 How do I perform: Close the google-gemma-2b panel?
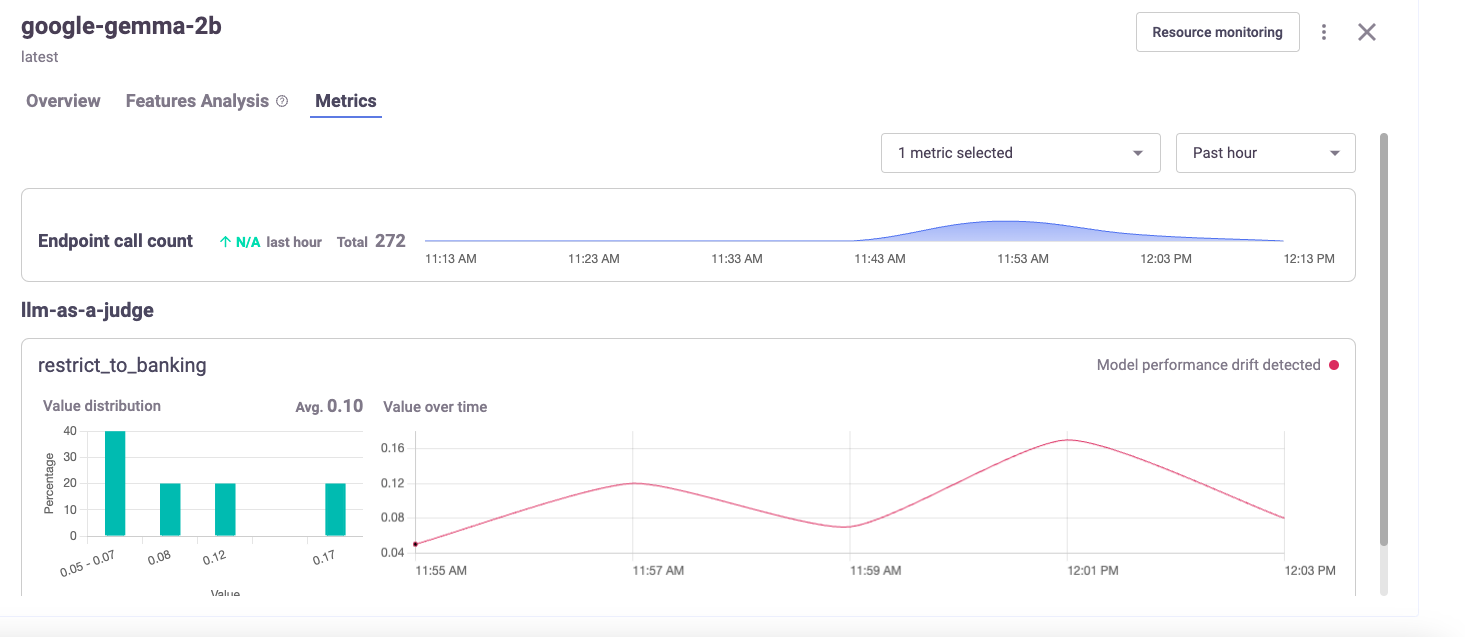coord(1367,32)
